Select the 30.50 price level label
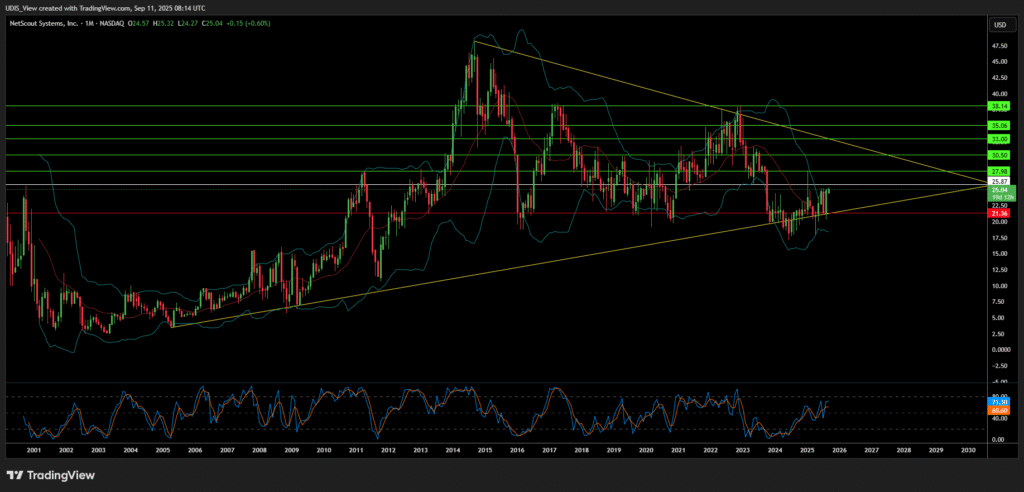1024x492 pixels. [999, 155]
